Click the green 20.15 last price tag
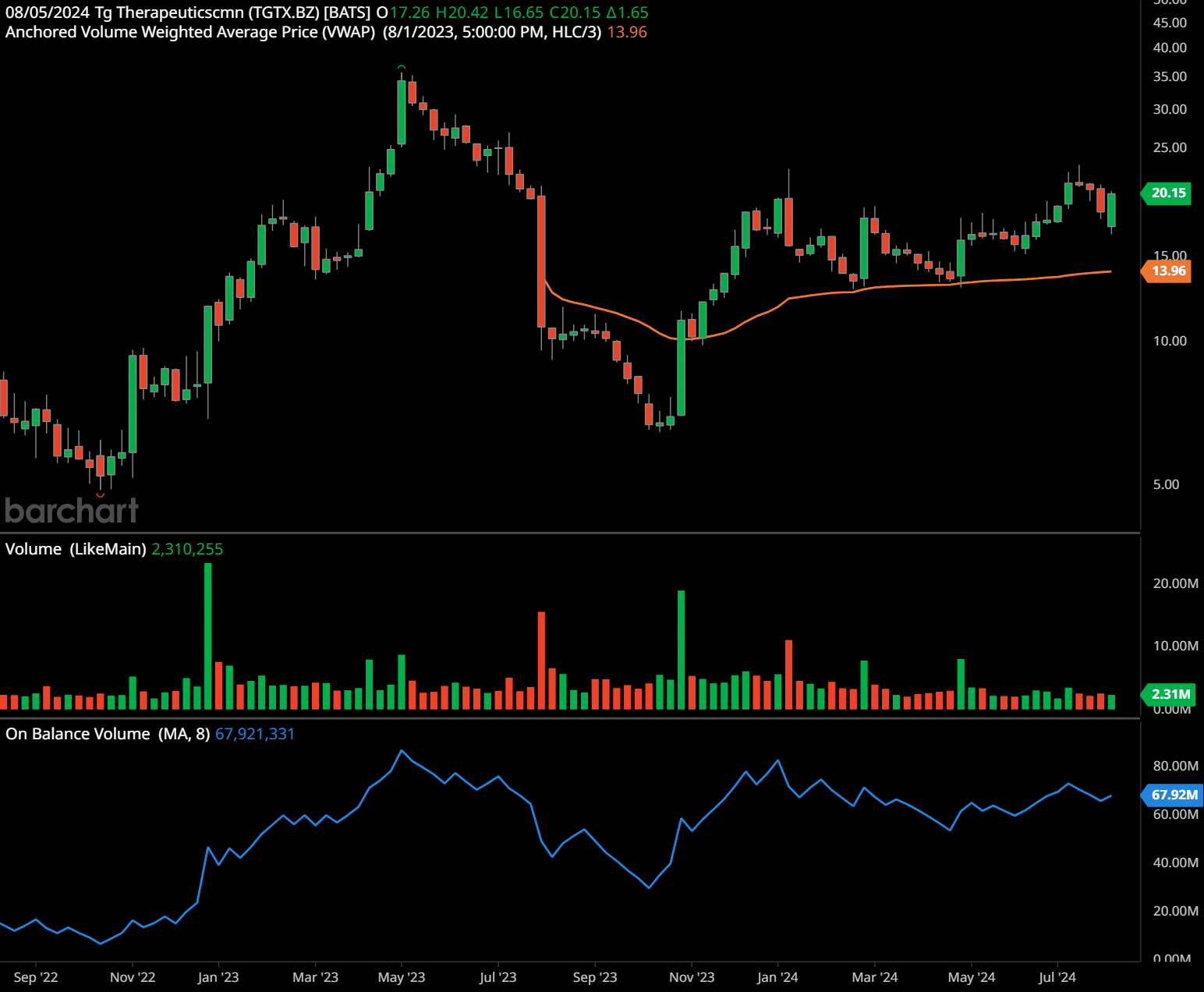The height and width of the screenshot is (992, 1204). [1167, 193]
